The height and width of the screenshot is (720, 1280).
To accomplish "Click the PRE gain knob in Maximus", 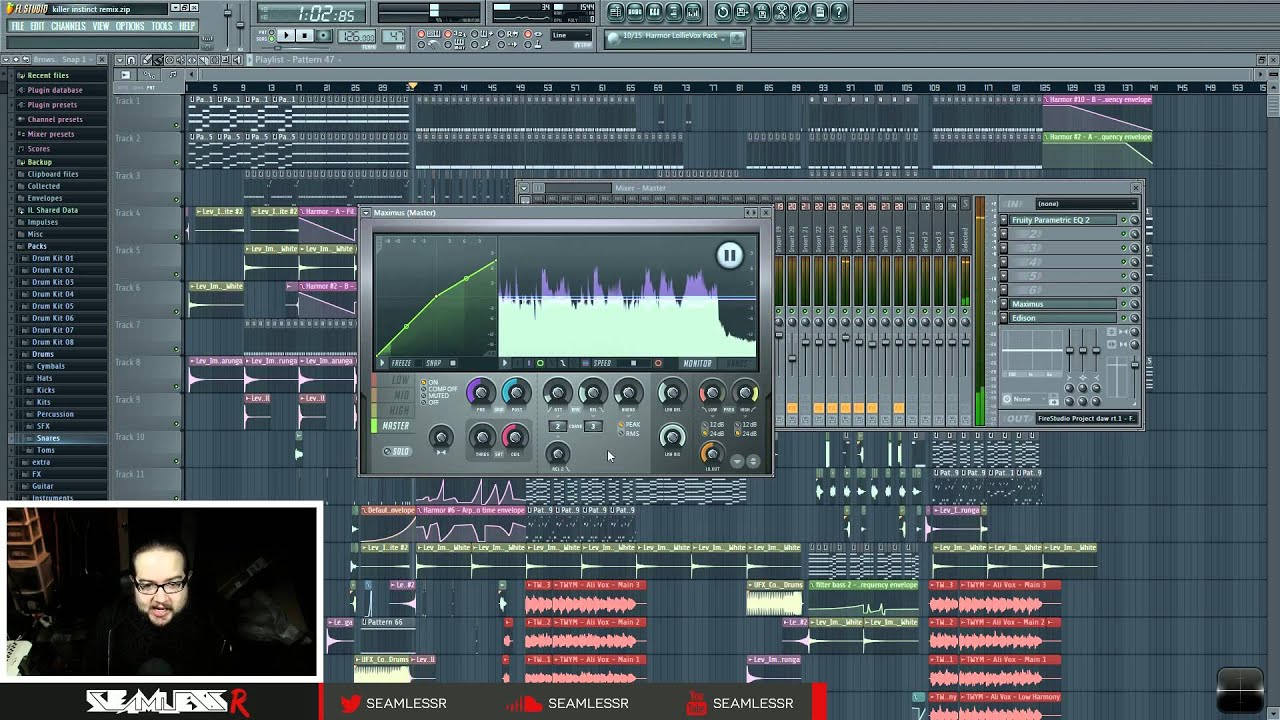I will point(481,393).
